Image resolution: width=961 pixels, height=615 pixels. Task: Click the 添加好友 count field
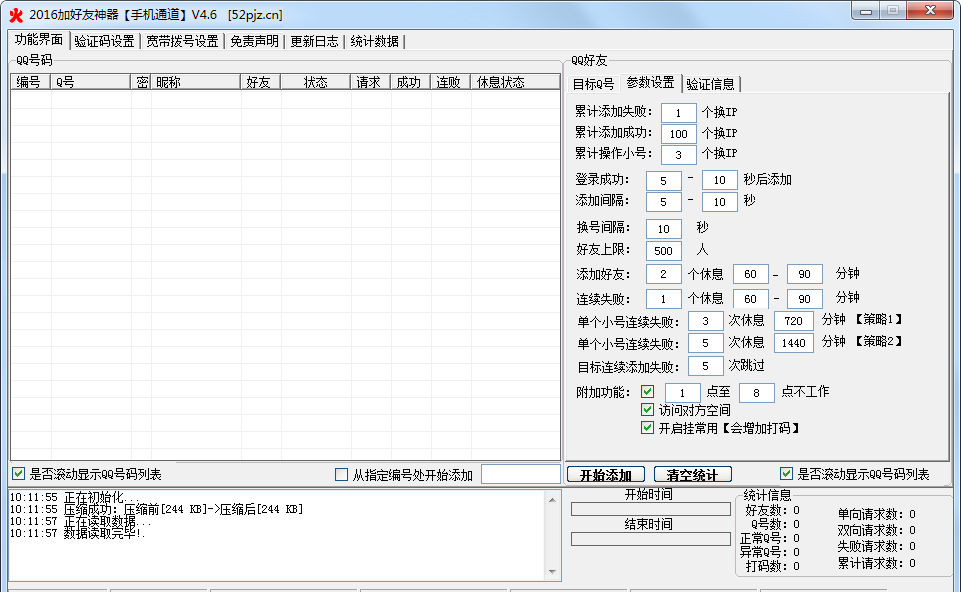(663, 274)
